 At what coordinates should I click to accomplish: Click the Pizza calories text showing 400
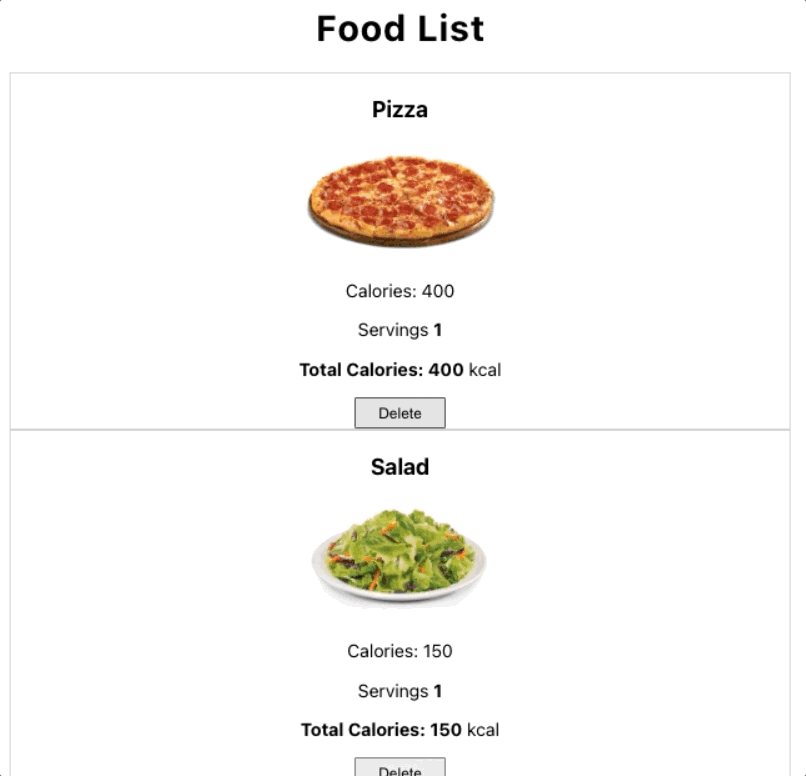[398, 291]
